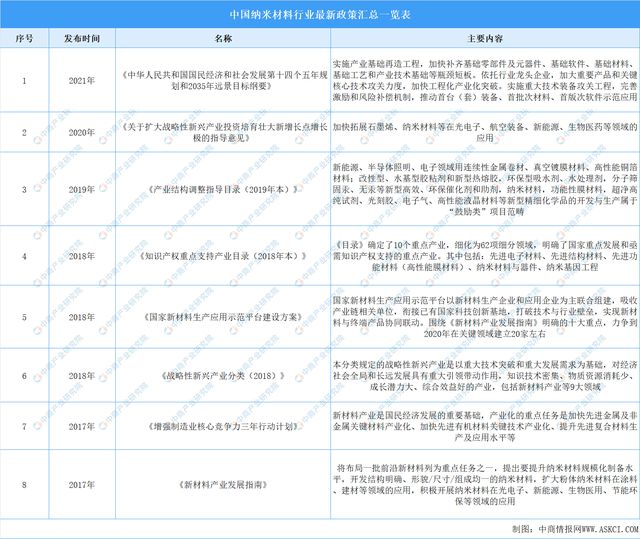This screenshot has height=539, width=640.
Task: Click sequence number 3 cell
Action: click(24, 189)
